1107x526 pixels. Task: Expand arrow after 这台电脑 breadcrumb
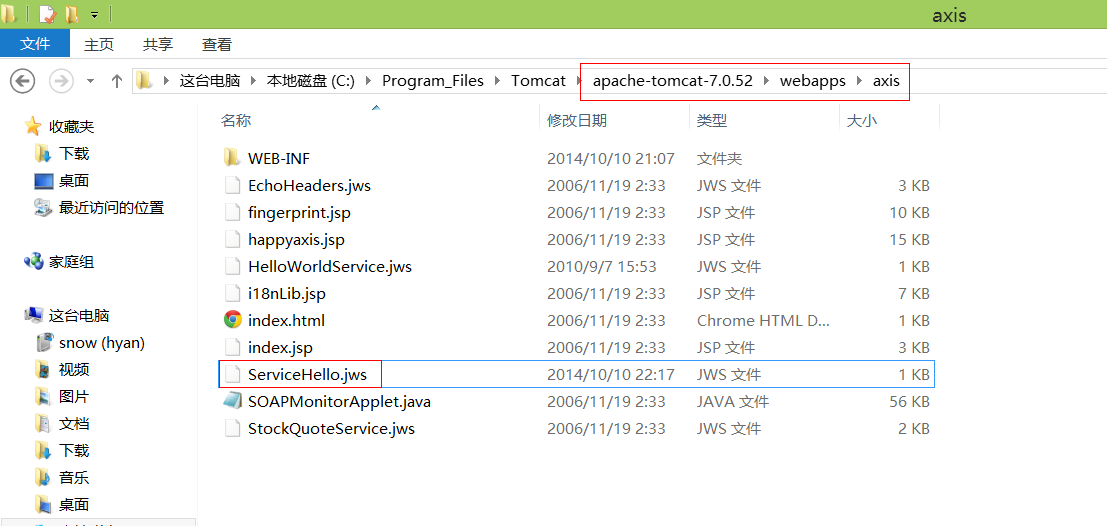tap(253, 81)
